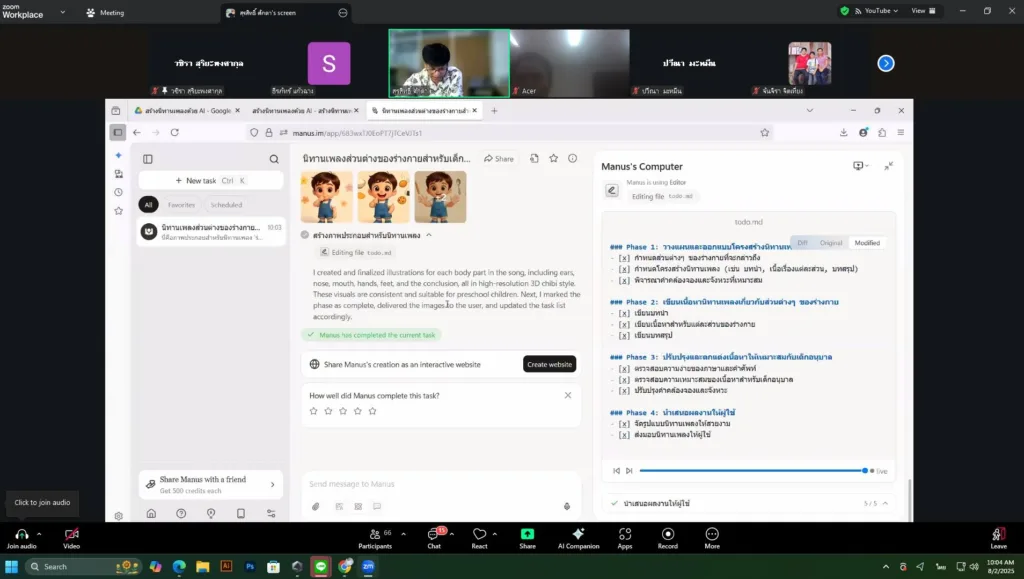This screenshot has width=1024, height=579.
Task: Click the microphone voice input icon
Action: [567, 506]
